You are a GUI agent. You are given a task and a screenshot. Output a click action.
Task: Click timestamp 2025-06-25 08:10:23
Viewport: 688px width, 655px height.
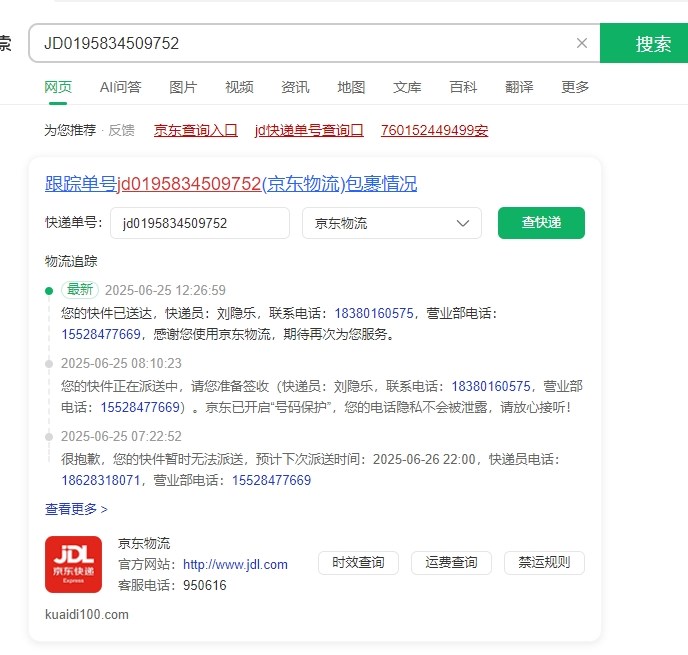pos(121,363)
